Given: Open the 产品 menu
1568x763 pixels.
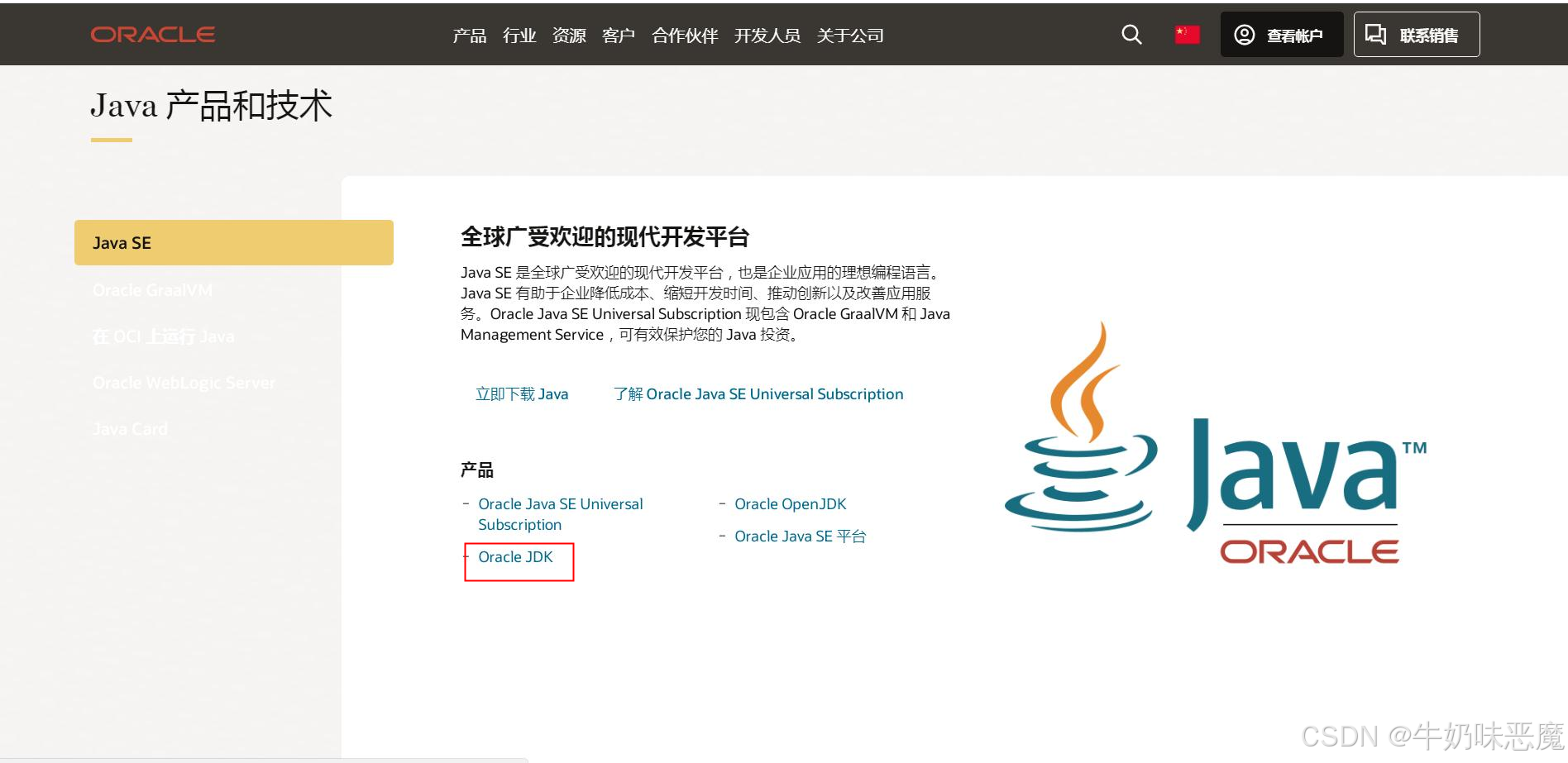Looking at the screenshot, I should point(469,36).
